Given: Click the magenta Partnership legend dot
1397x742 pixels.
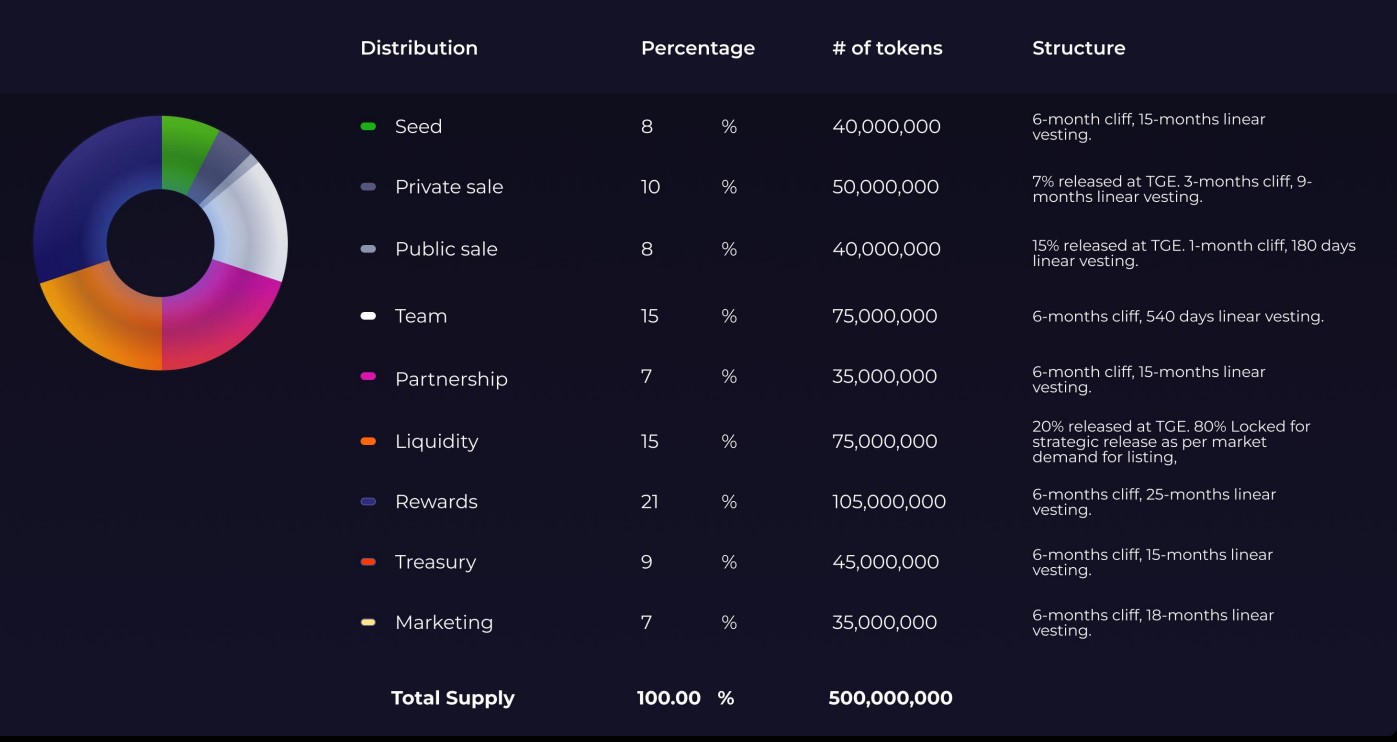Looking at the screenshot, I should click(369, 379).
